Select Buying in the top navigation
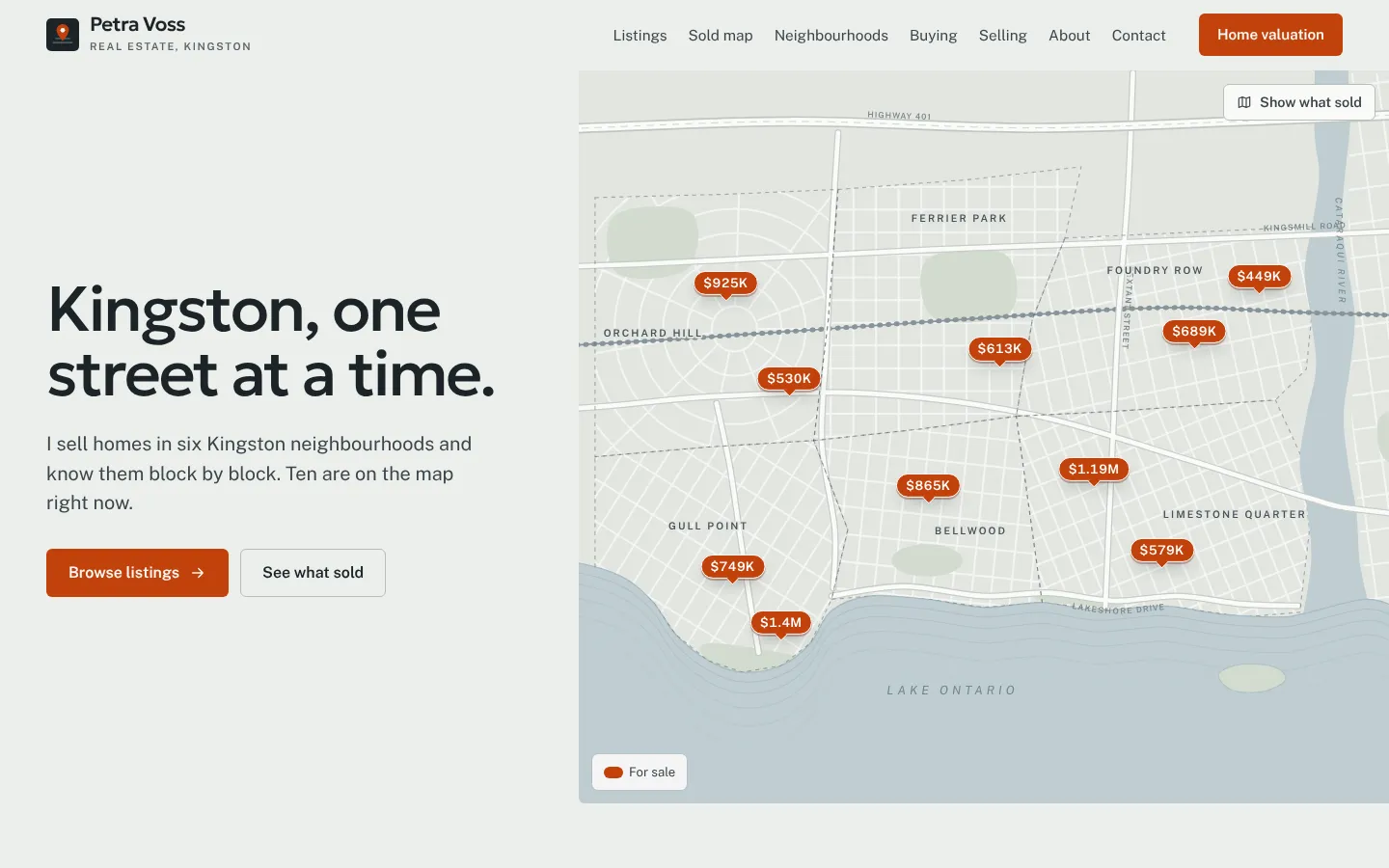Image resolution: width=1389 pixels, height=868 pixels. 934,36
